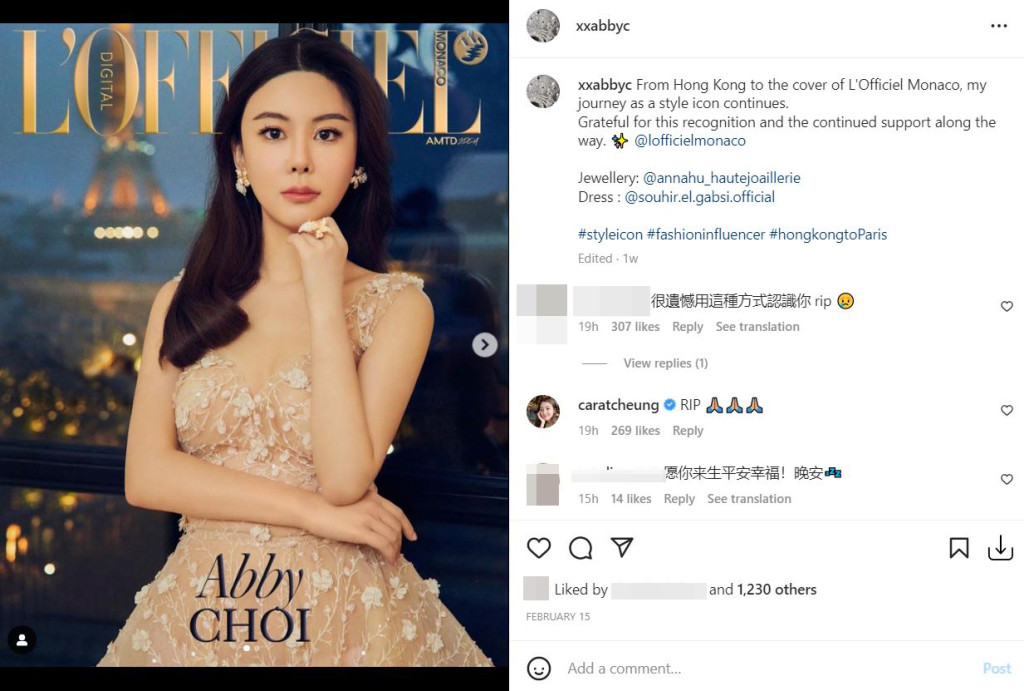Screen dimensions: 1024x691
Task: Show tagged people icon on photo
Action: 22,640
